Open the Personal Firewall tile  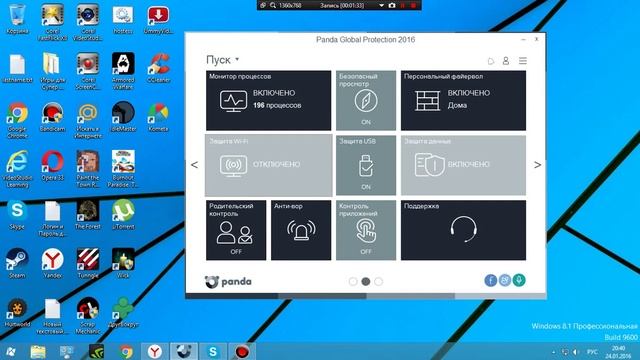coord(463,100)
